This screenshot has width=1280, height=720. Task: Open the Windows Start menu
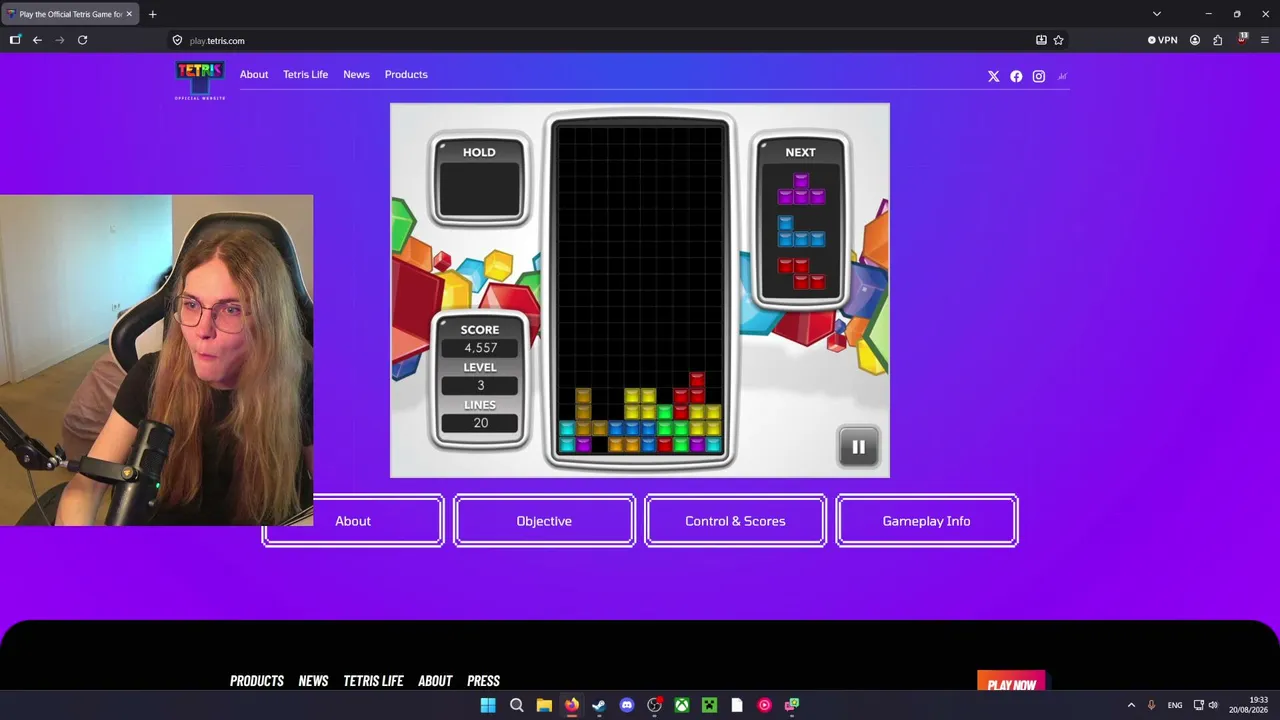(488, 705)
